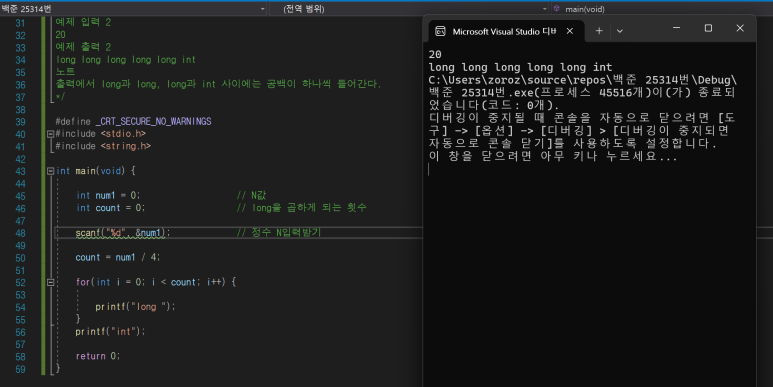Click line number 52 in the gutter
773x387 pixels.
pos(20,282)
